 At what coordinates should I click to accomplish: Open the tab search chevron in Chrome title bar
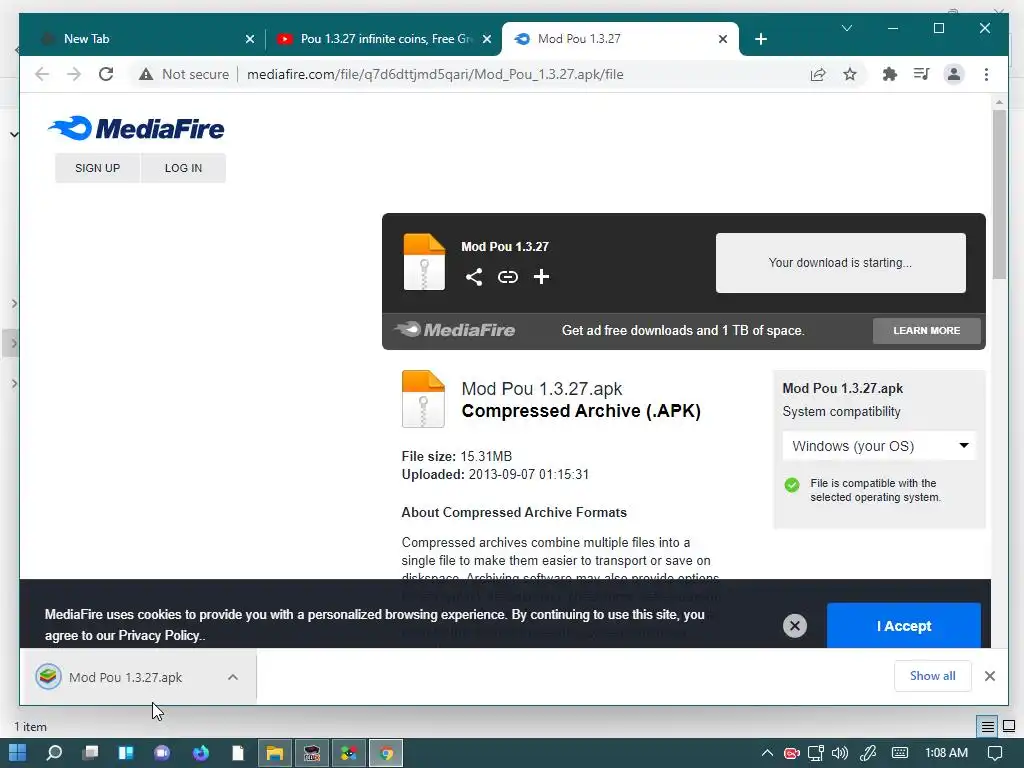pyautogui.click(x=846, y=28)
